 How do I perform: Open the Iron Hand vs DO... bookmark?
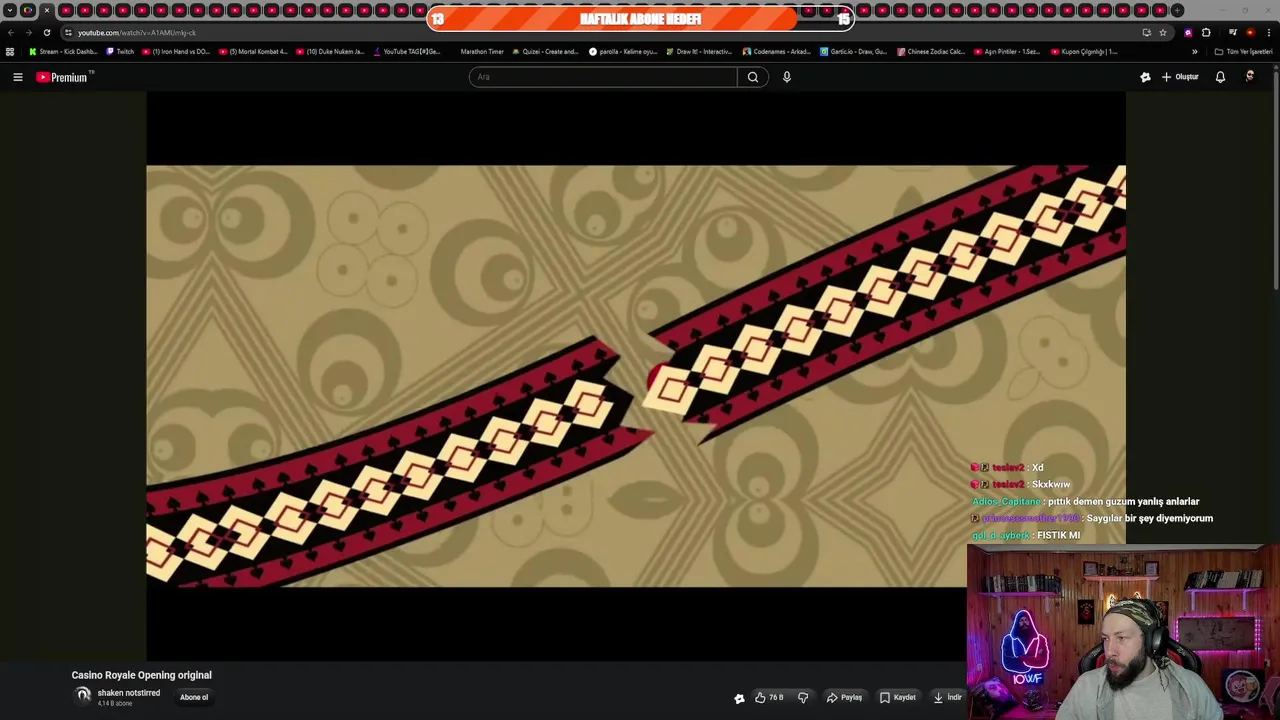pyautogui.click(x=176, y=51)
